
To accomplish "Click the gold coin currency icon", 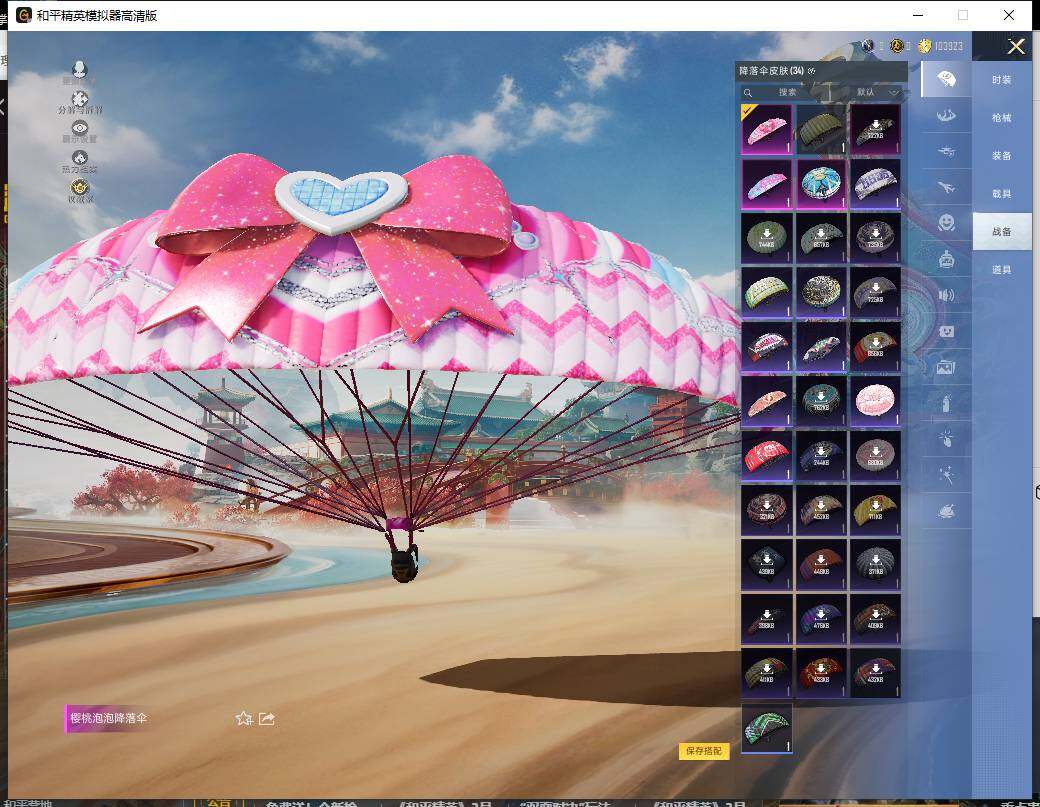I will (925, 46).
